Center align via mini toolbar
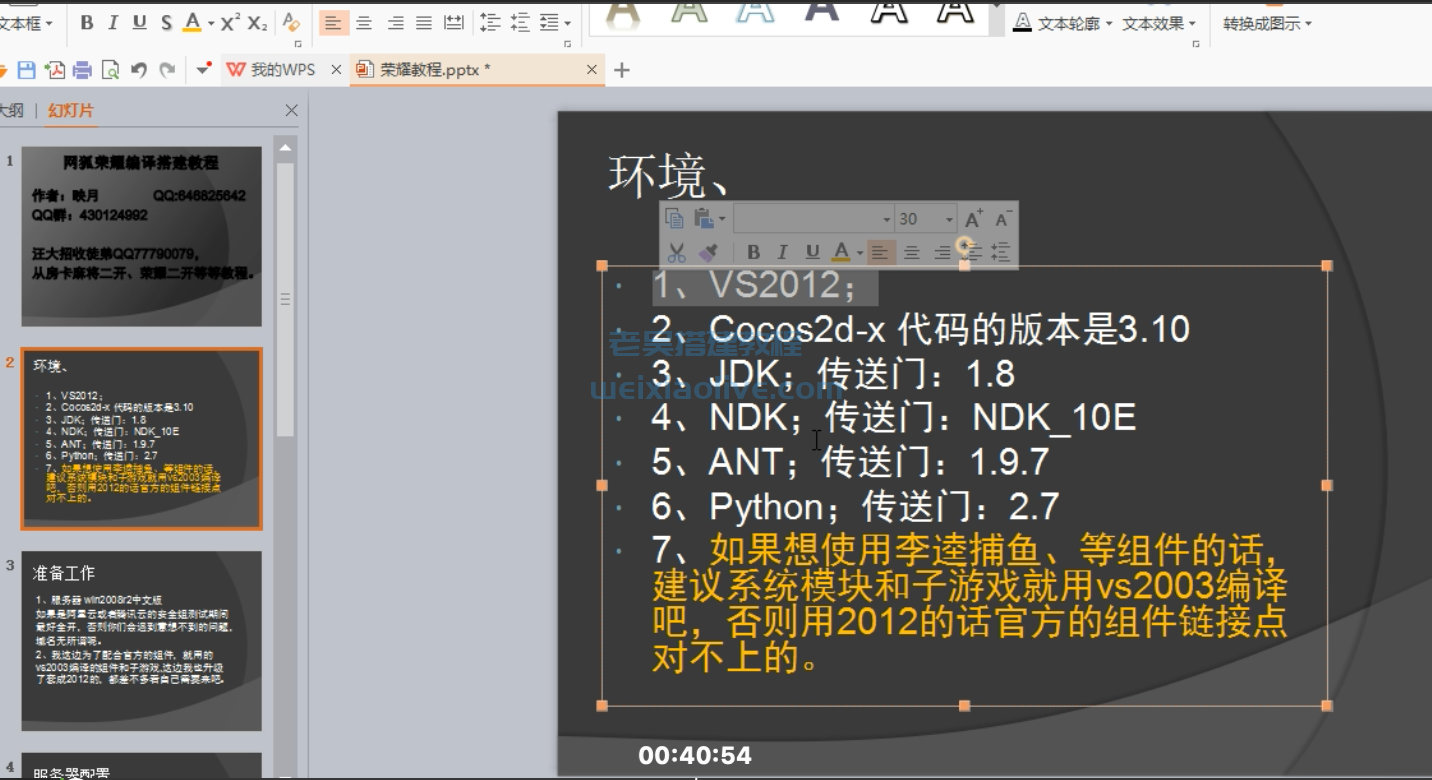Viewport: 1432px width, 780px height. 911,252
